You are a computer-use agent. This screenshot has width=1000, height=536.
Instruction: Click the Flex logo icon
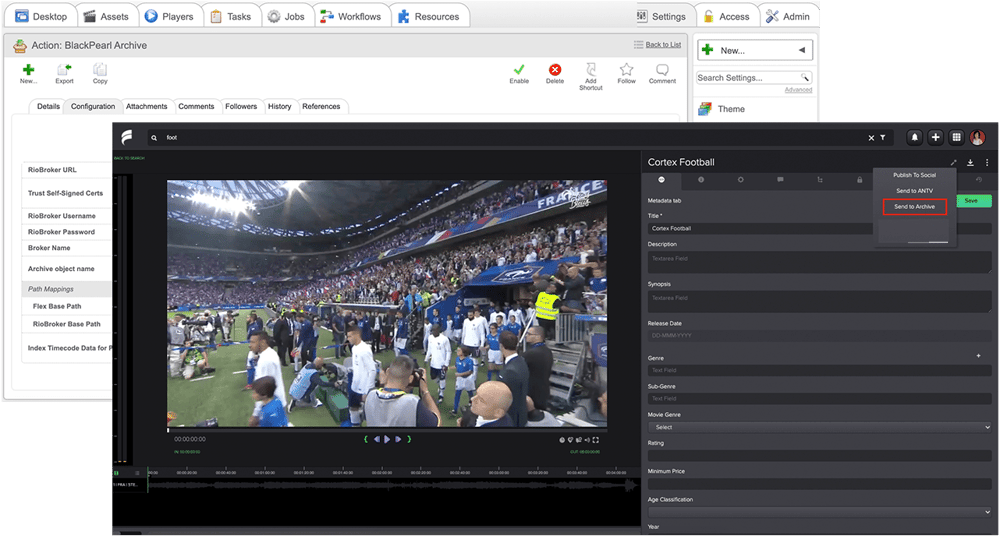(x=126, y=137)
